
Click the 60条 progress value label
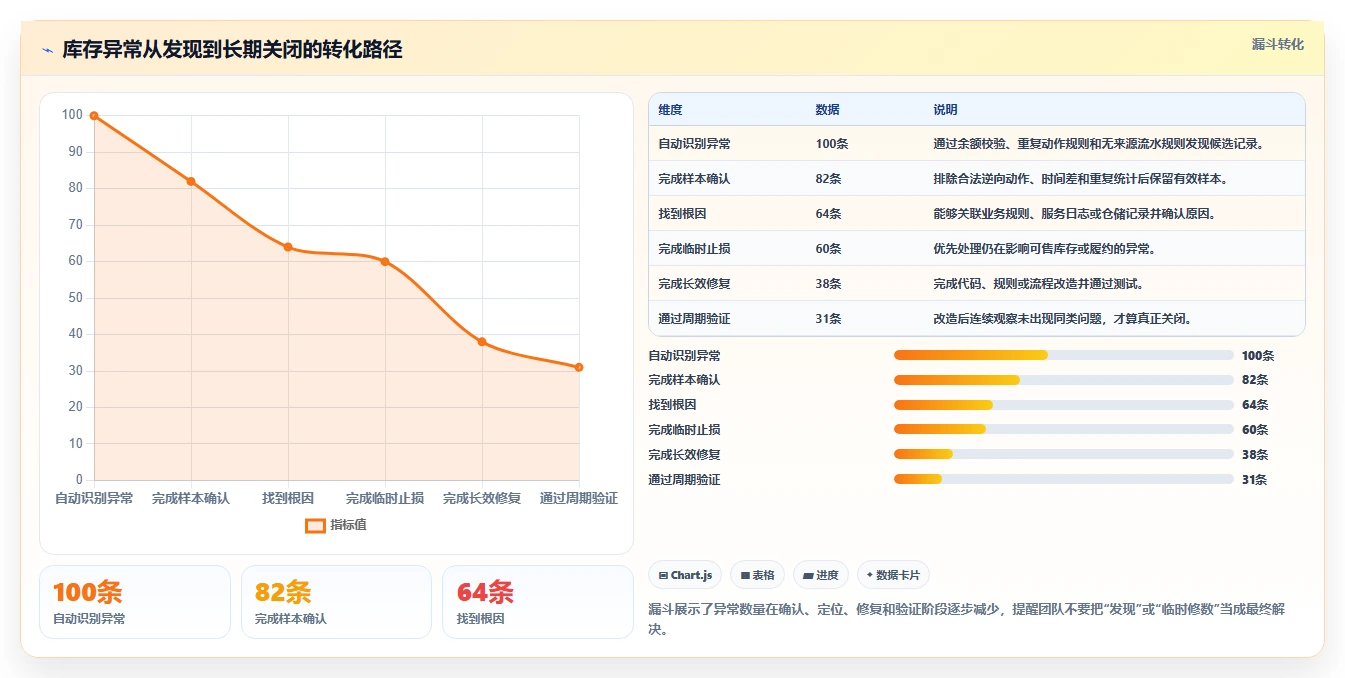(1255, 430)
